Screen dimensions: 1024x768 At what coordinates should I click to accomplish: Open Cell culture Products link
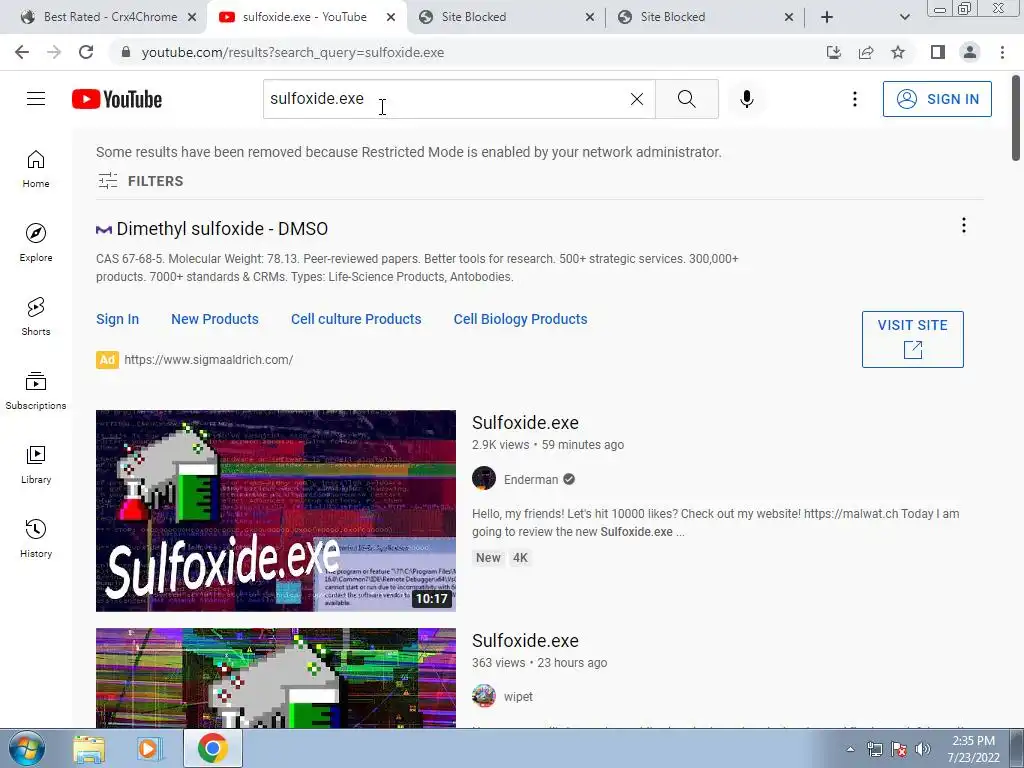(356, 319)
